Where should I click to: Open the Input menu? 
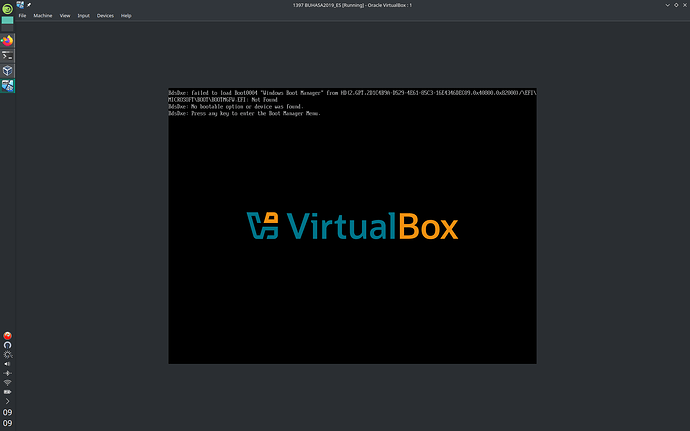point(84,15)
